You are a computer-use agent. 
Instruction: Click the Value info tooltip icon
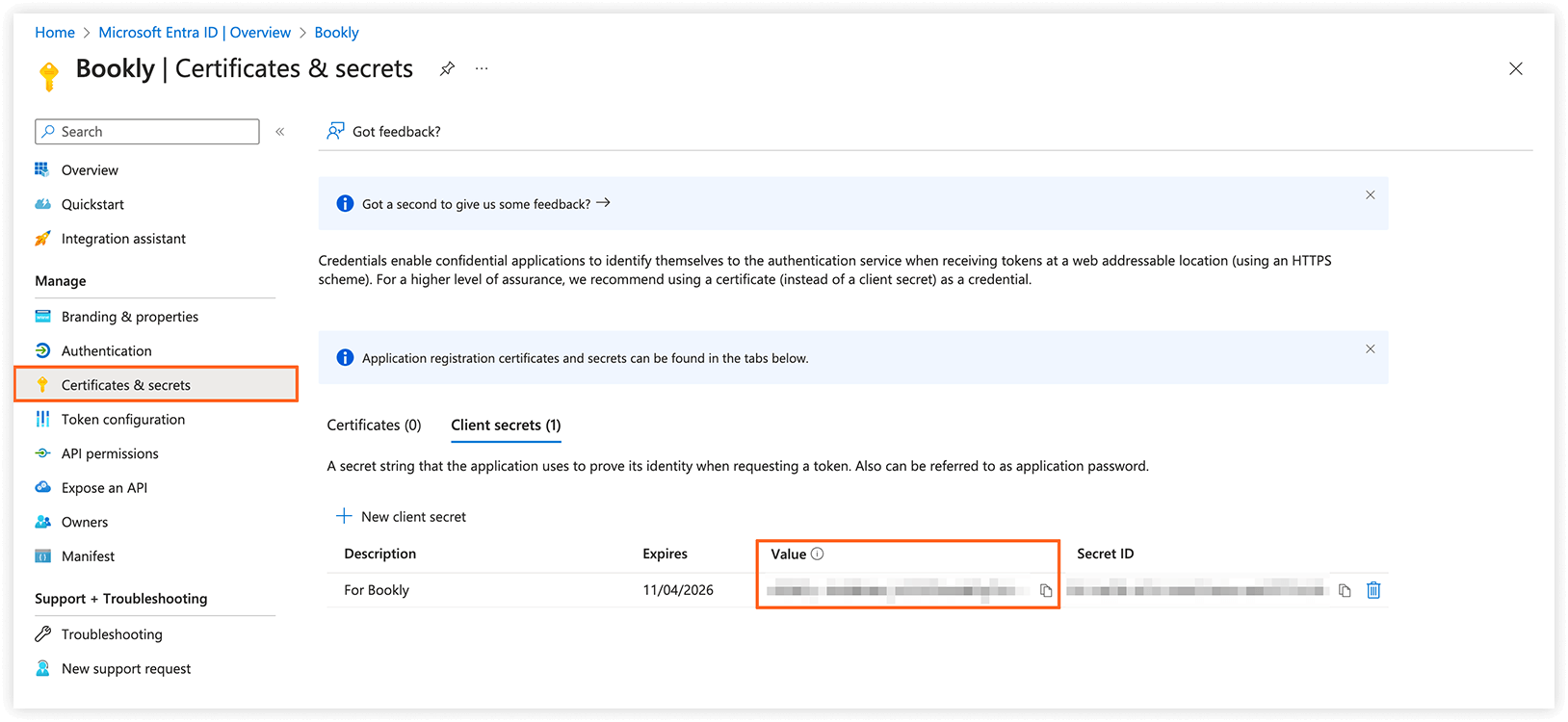pyautogui.click(x=817, y=554)
